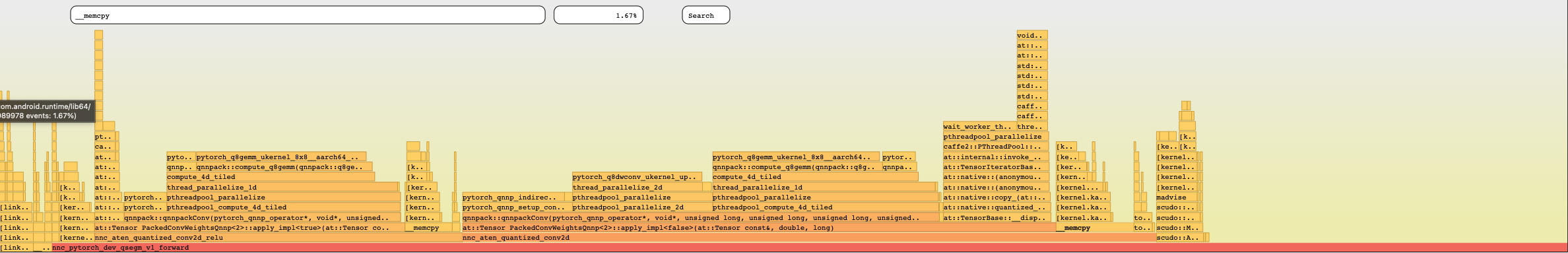Screen dimensions: 1568x253
Task: Click the void.. frame at top of tallest stack
Action: tap(1032, 36)
